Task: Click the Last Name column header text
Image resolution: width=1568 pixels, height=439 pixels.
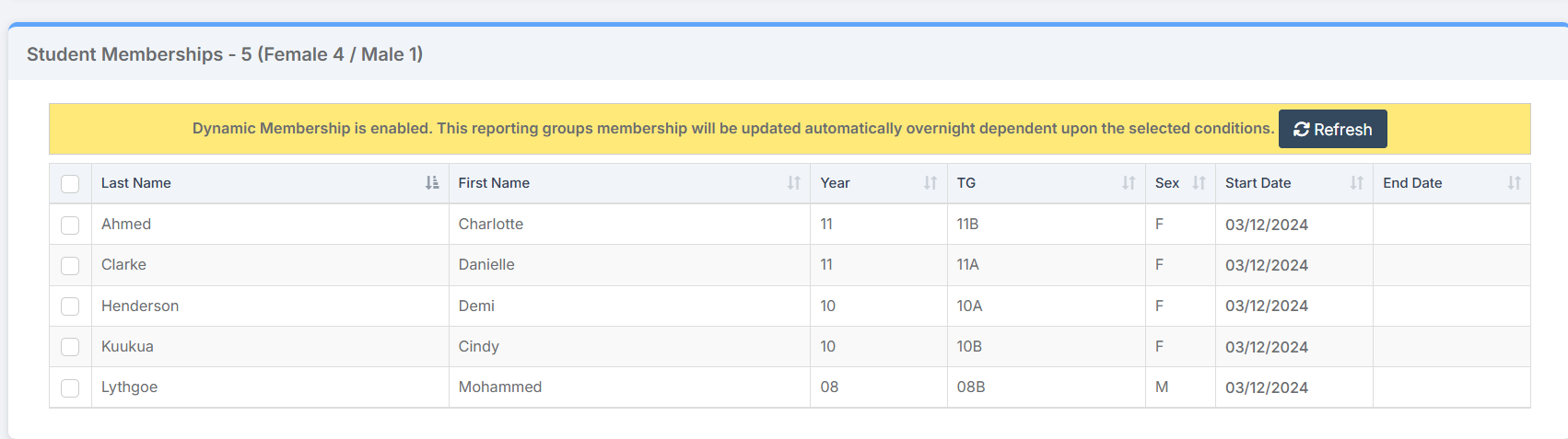Action: 136,183
